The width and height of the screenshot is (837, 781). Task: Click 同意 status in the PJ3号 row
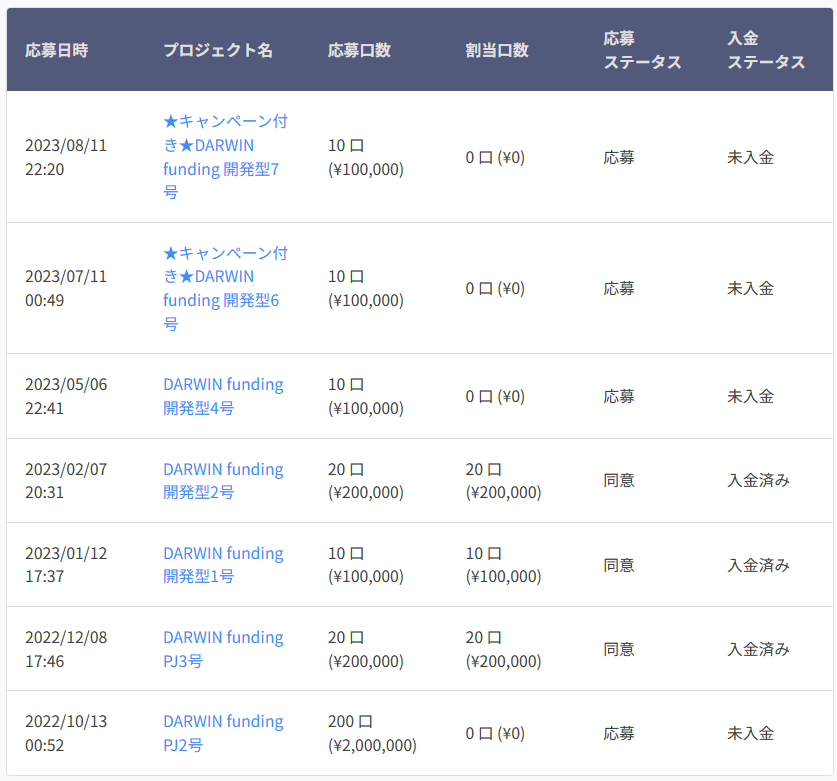619,649
